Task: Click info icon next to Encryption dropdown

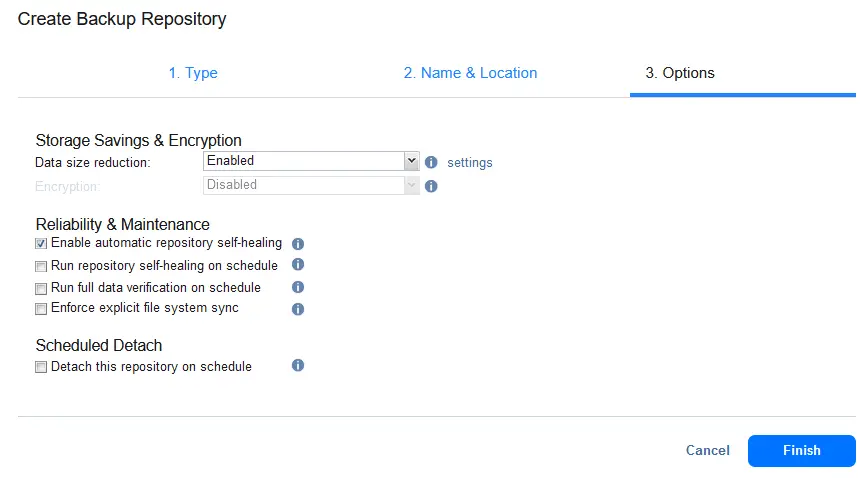Action: click(431, 187)
